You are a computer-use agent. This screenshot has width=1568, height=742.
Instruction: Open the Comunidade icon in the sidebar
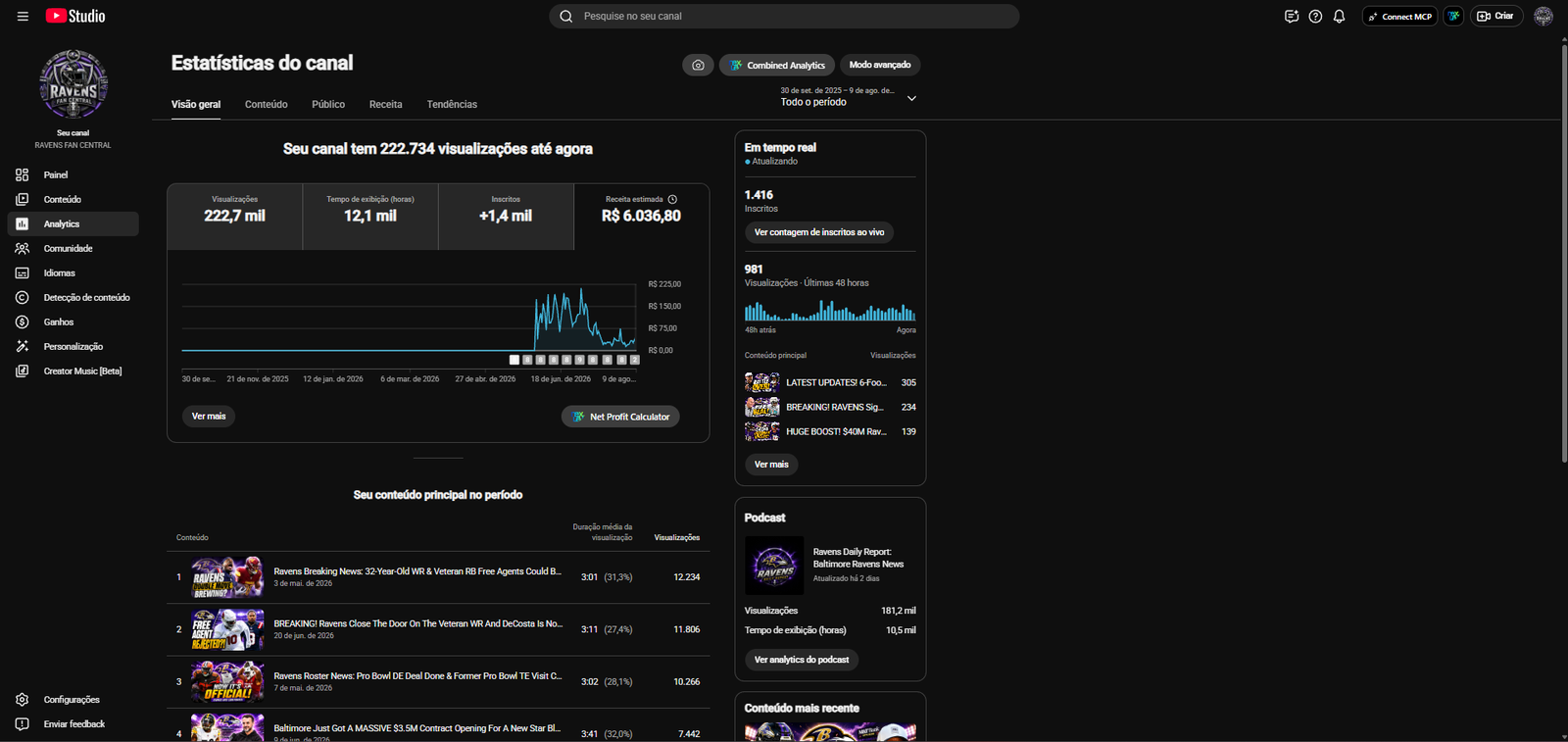click(x=23, y=249)
